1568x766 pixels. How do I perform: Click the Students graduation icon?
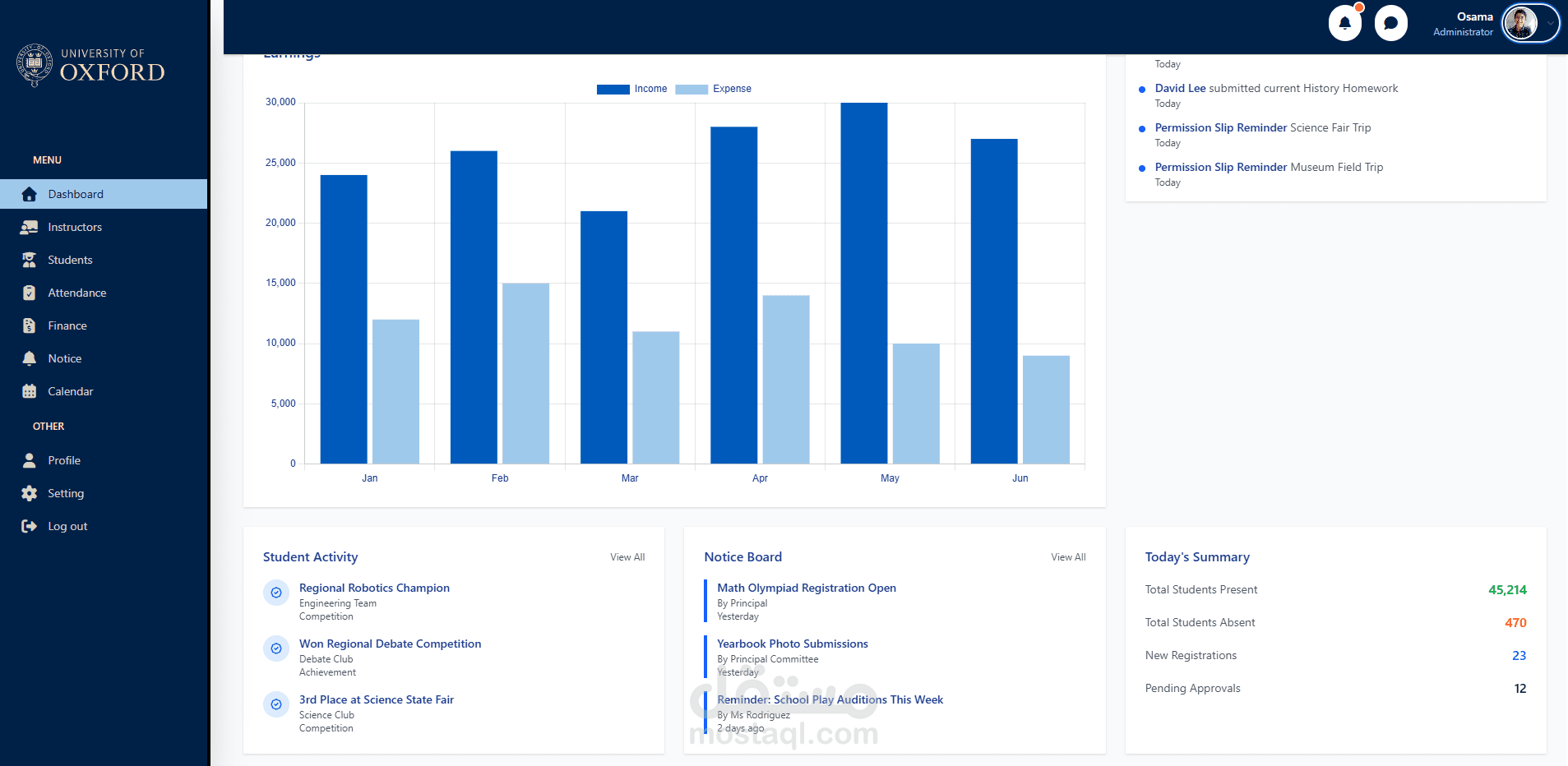30,260
